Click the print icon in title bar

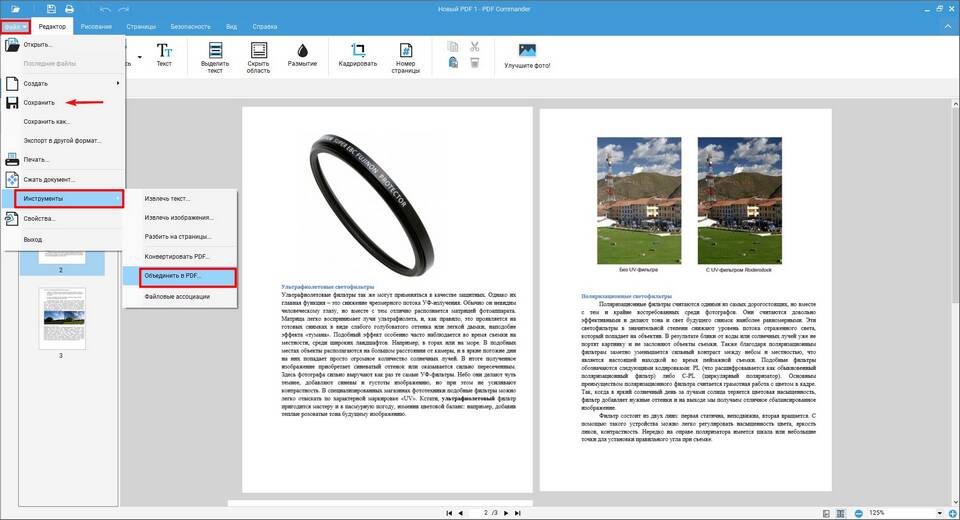69,9
